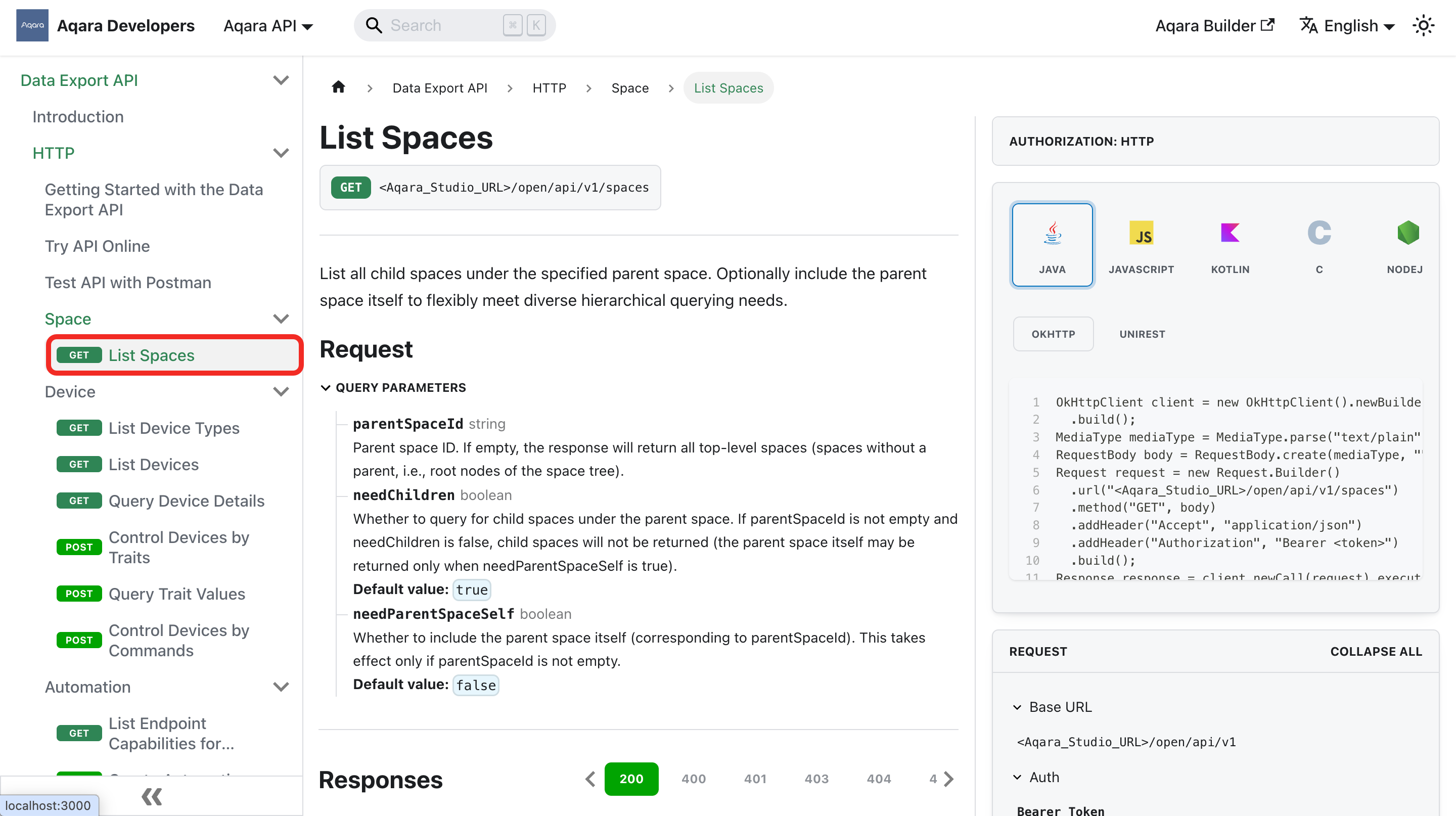Collapse the Auth section
The image size is (1456, 816).
click(1036, 777)
